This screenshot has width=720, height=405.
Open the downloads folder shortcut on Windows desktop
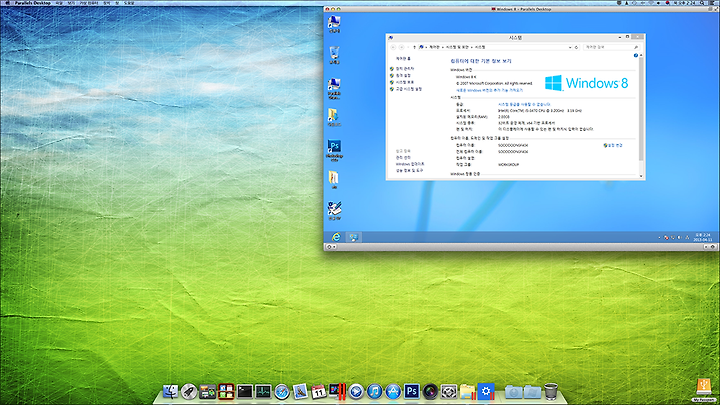coord(334,118)
